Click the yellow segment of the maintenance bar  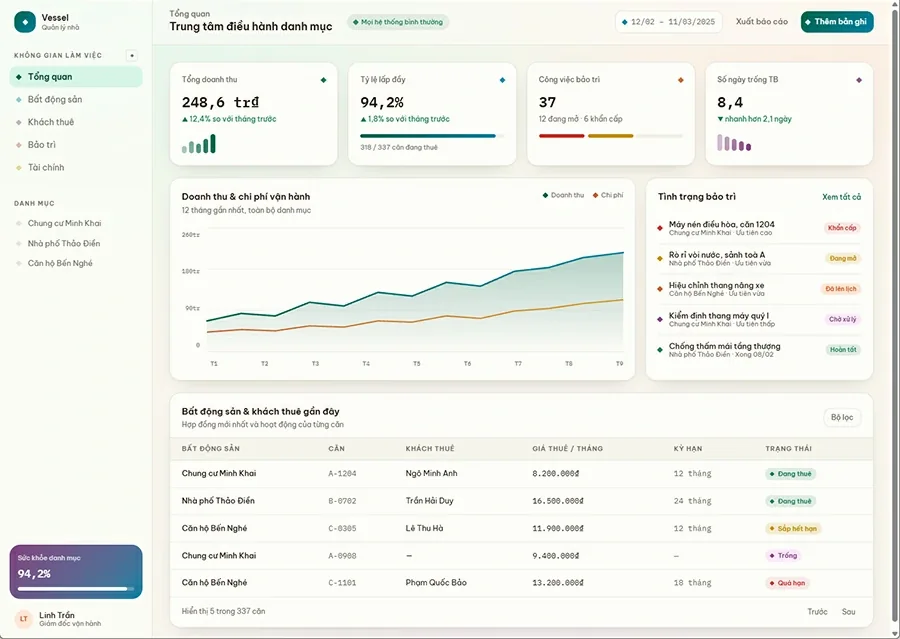click(x=611, y=136)
